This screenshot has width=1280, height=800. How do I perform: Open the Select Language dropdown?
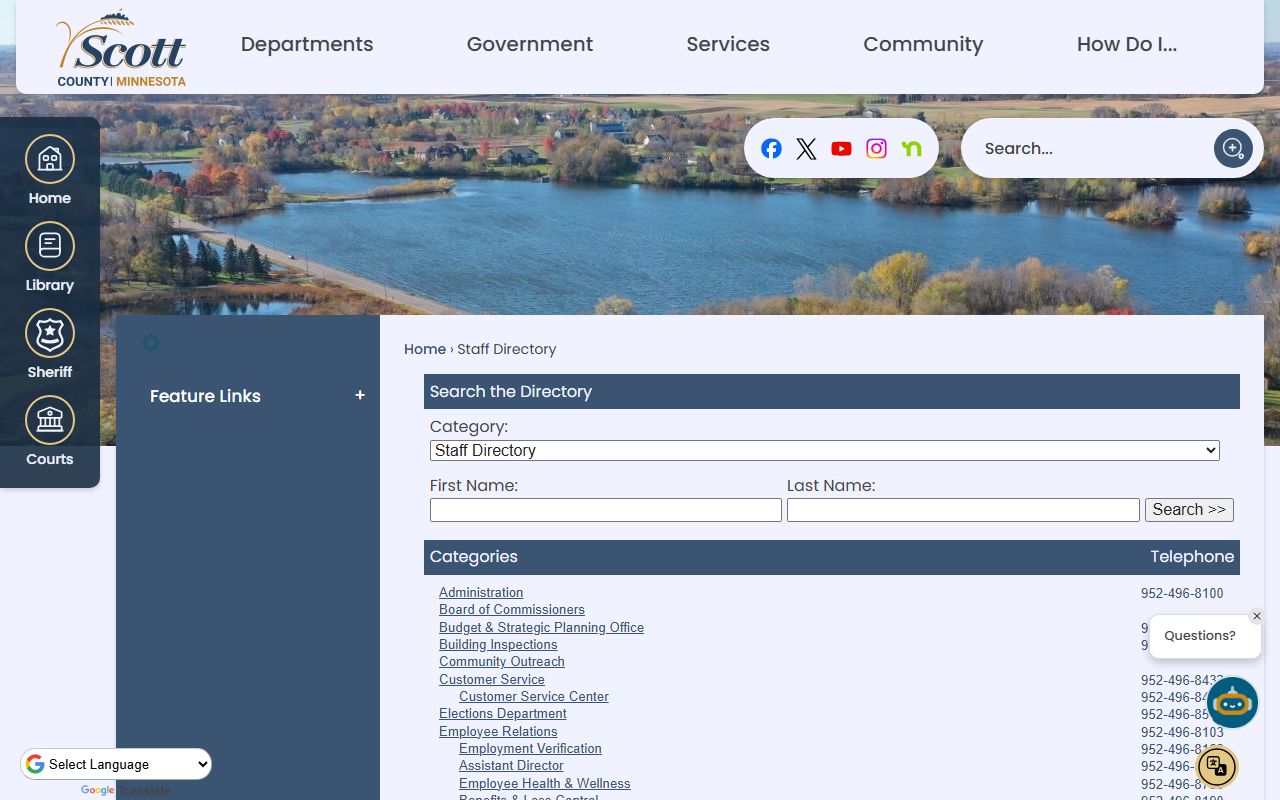pos(117,764)
